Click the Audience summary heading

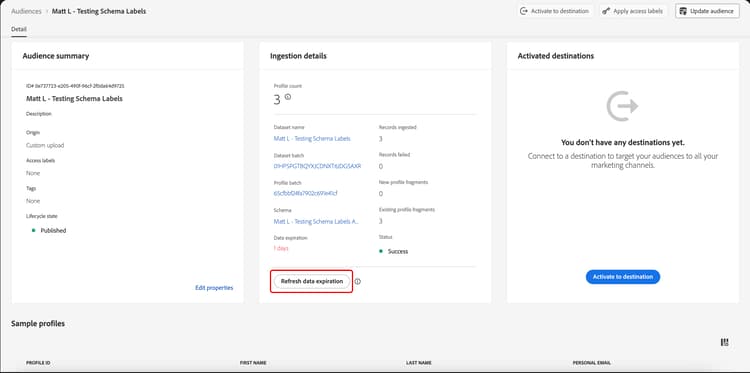point(55,56)
